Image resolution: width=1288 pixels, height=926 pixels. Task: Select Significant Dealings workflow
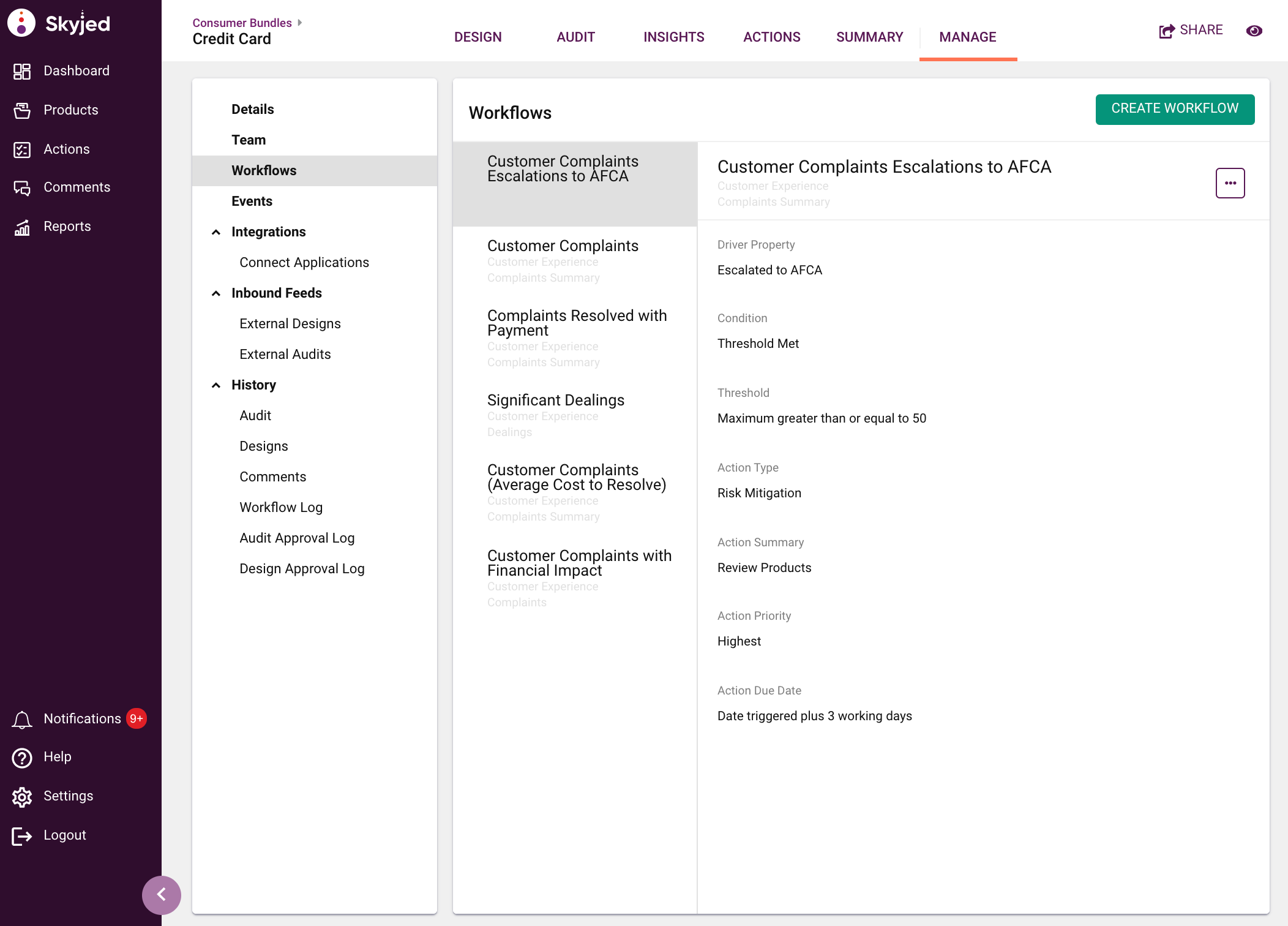(x=556, y=400)
